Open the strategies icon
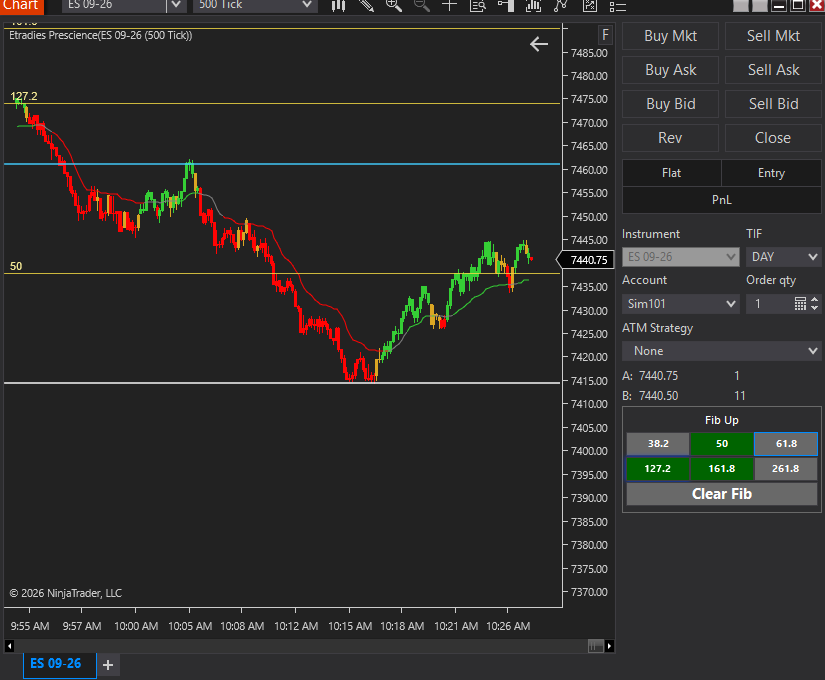825x680 pixels. coord(561,6)
